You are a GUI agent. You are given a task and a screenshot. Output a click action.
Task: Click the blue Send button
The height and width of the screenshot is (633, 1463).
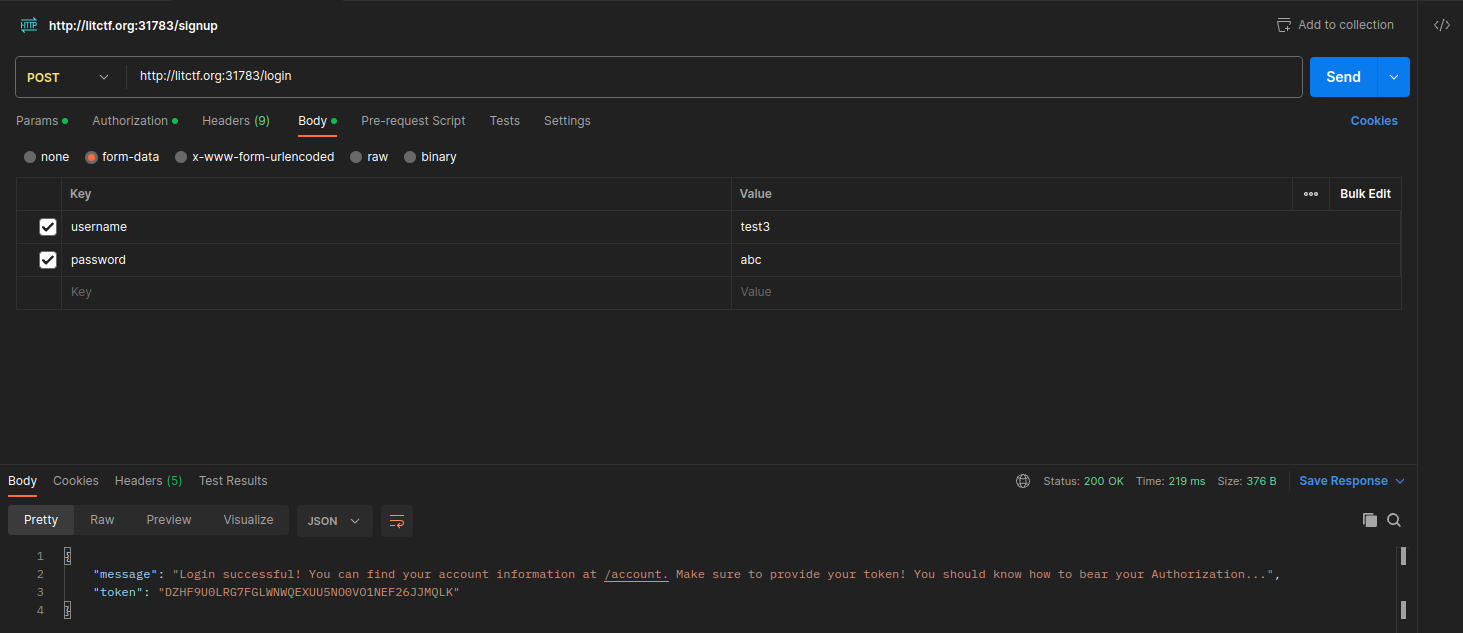click(x=1343, y=77)
